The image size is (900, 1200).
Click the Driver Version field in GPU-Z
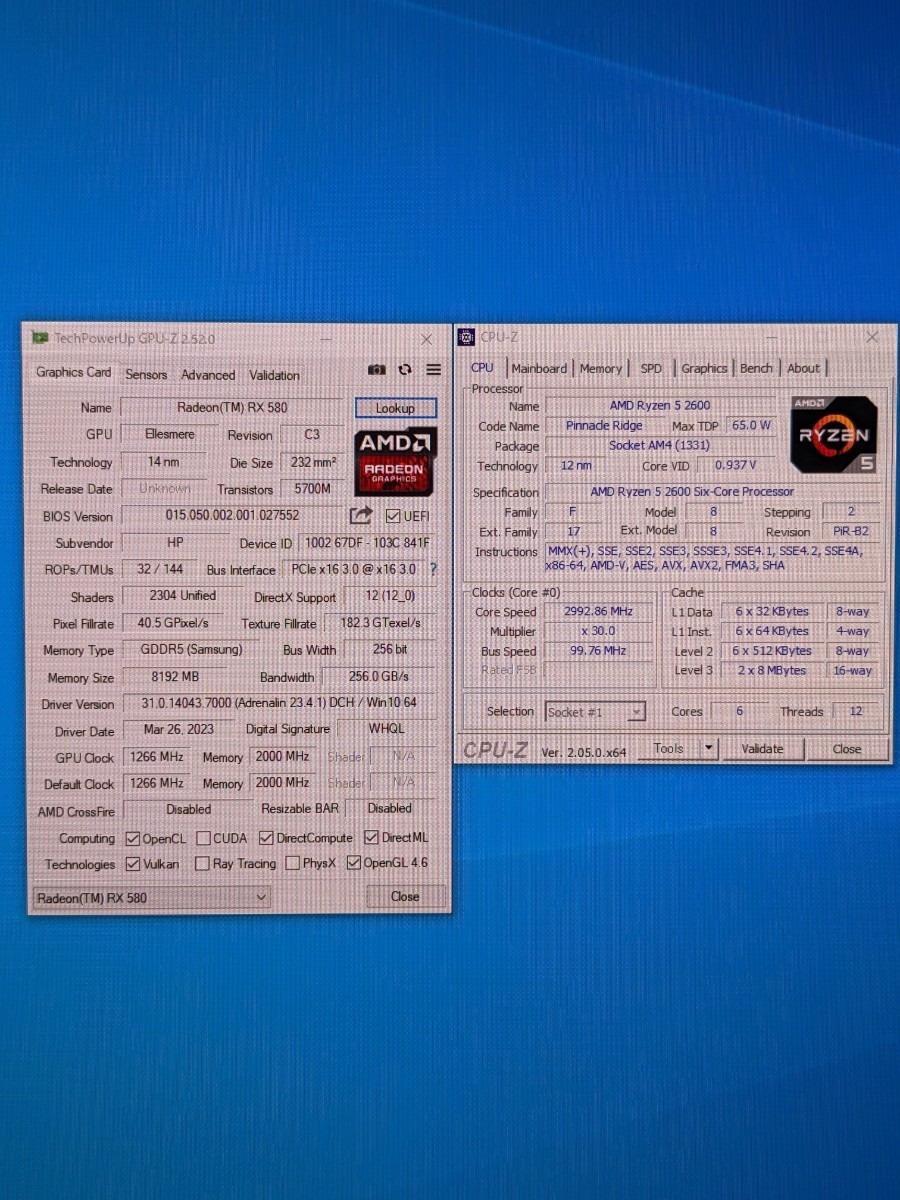281,703
